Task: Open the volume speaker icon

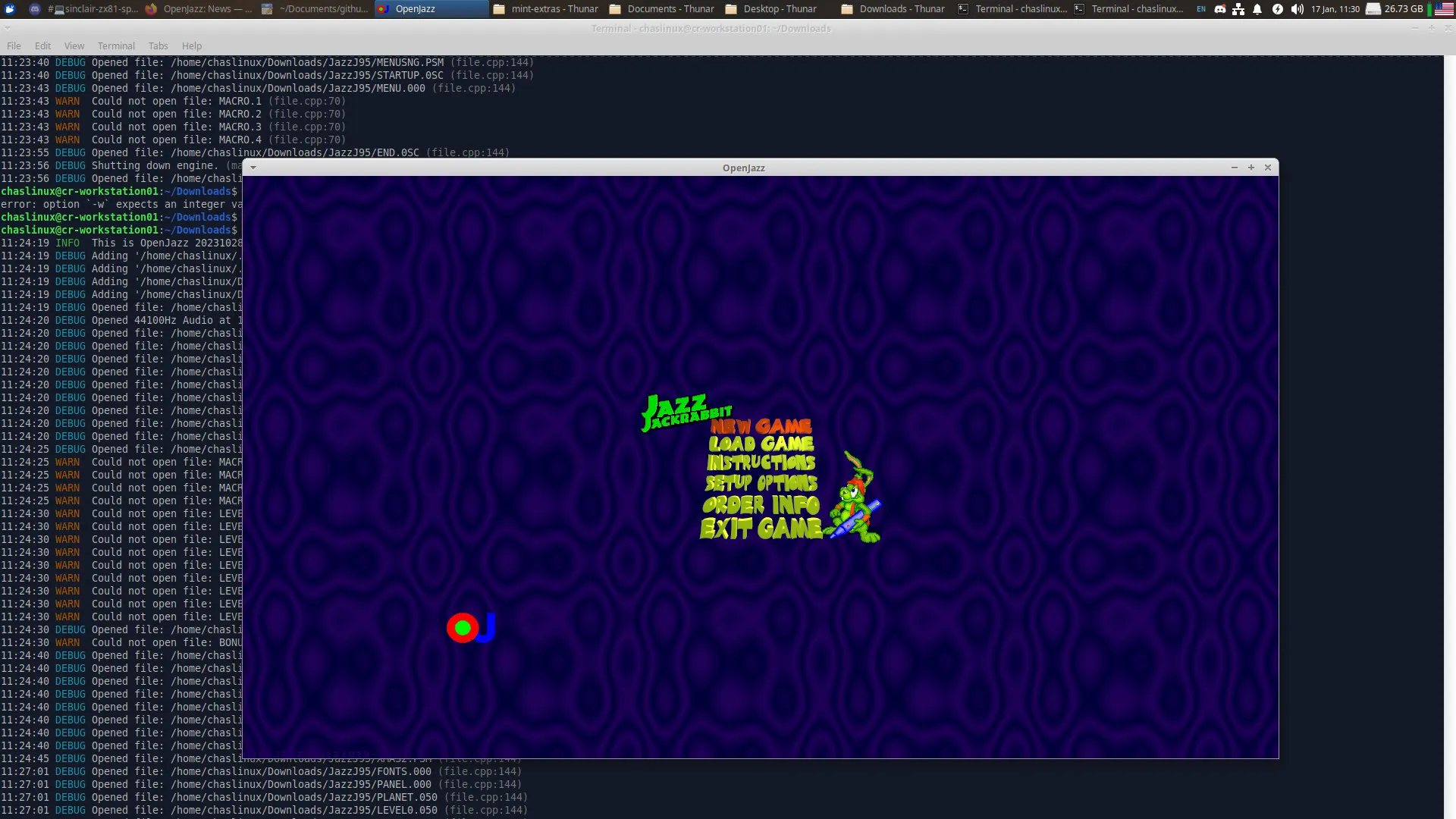Action: 1298,9
